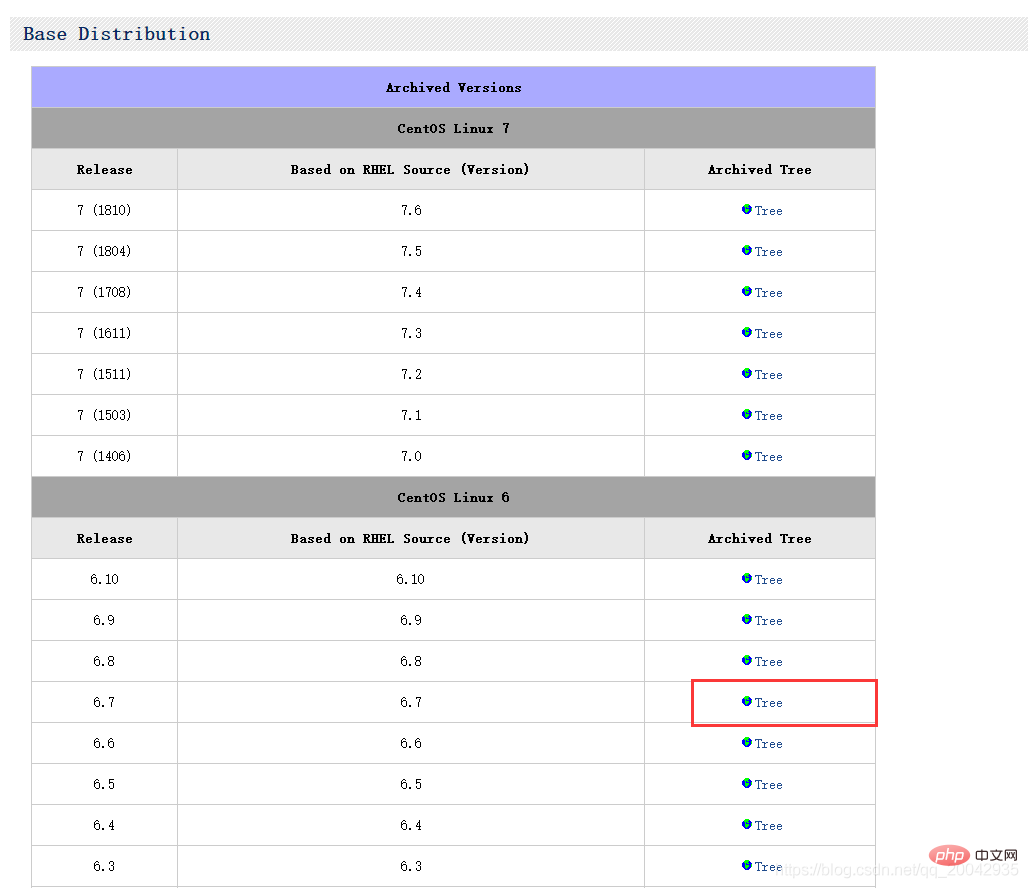Click the Release column header under CentOS Linux 7
Image resolution: width=1028 pixels, height=888 pixels.
pos(104,170)
